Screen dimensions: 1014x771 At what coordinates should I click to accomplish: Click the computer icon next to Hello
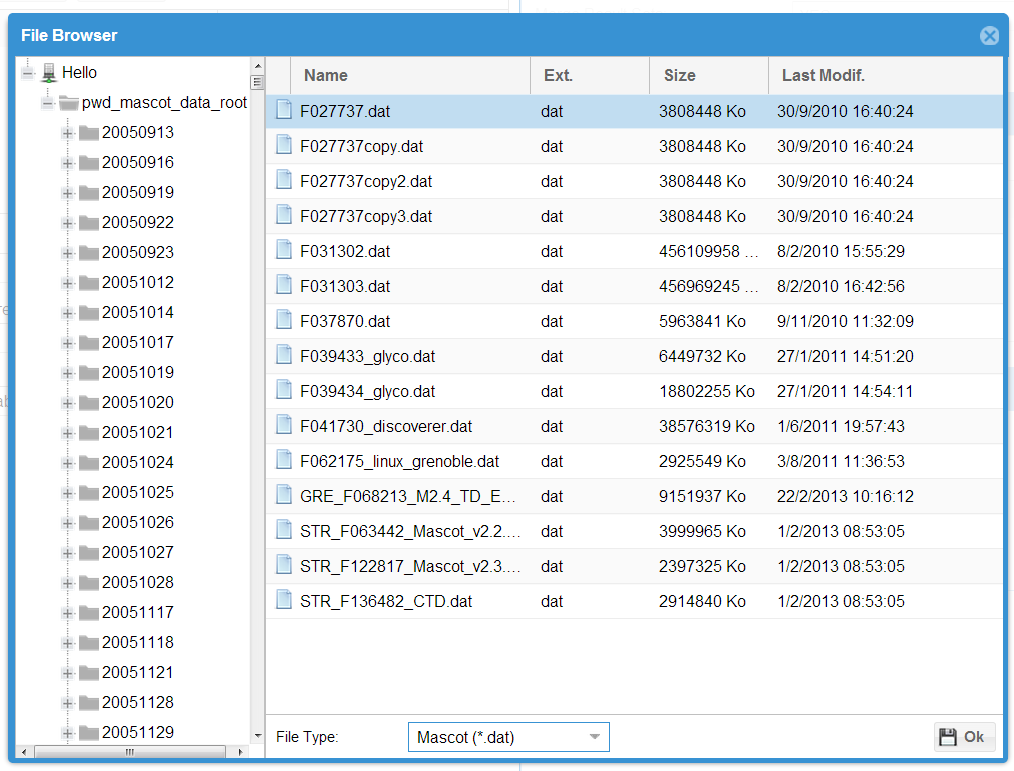pyautogui.click(x=49, y=71)
